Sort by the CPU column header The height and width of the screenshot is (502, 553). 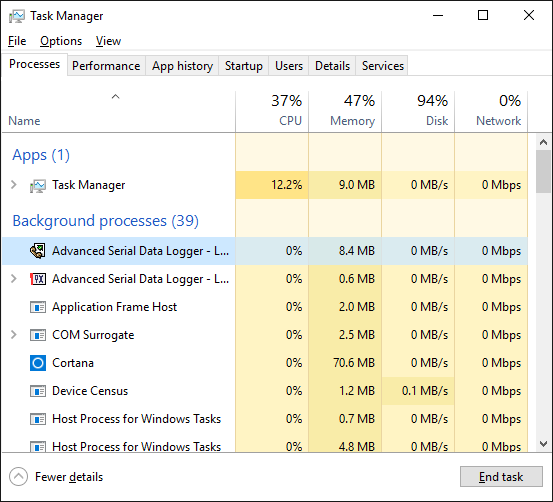(x=272, y=111)
